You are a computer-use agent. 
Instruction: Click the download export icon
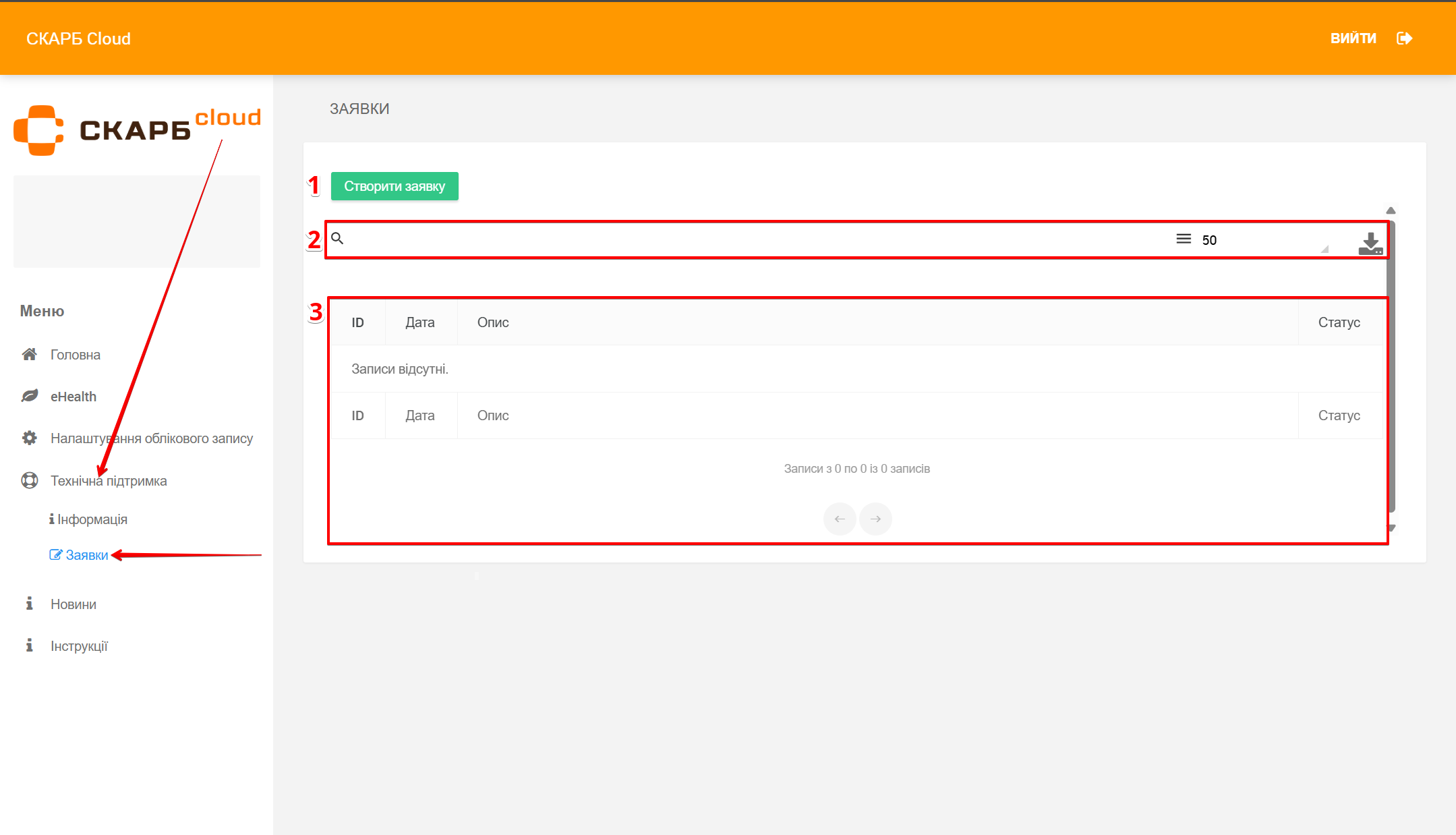1370,243
